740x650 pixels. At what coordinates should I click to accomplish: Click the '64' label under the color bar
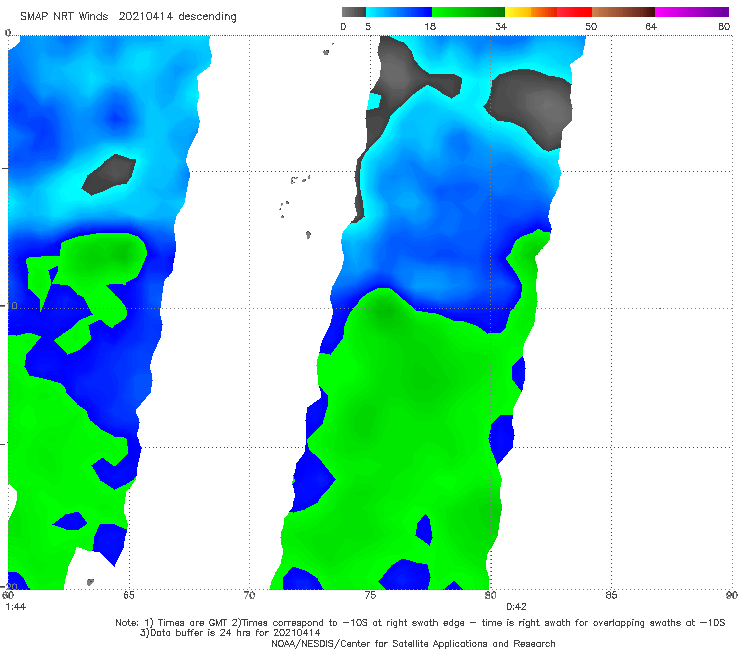[651, 27]
